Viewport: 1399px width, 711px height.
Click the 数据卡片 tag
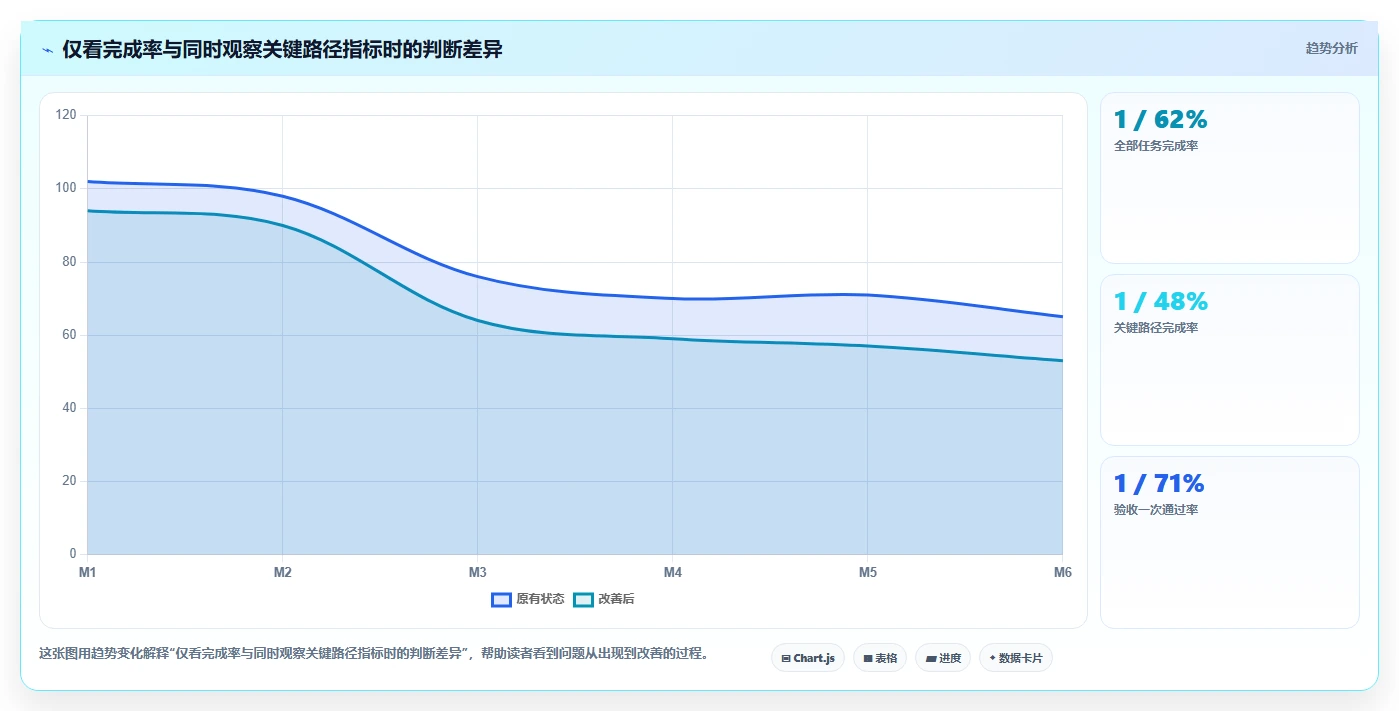(x=1016, y=658)
